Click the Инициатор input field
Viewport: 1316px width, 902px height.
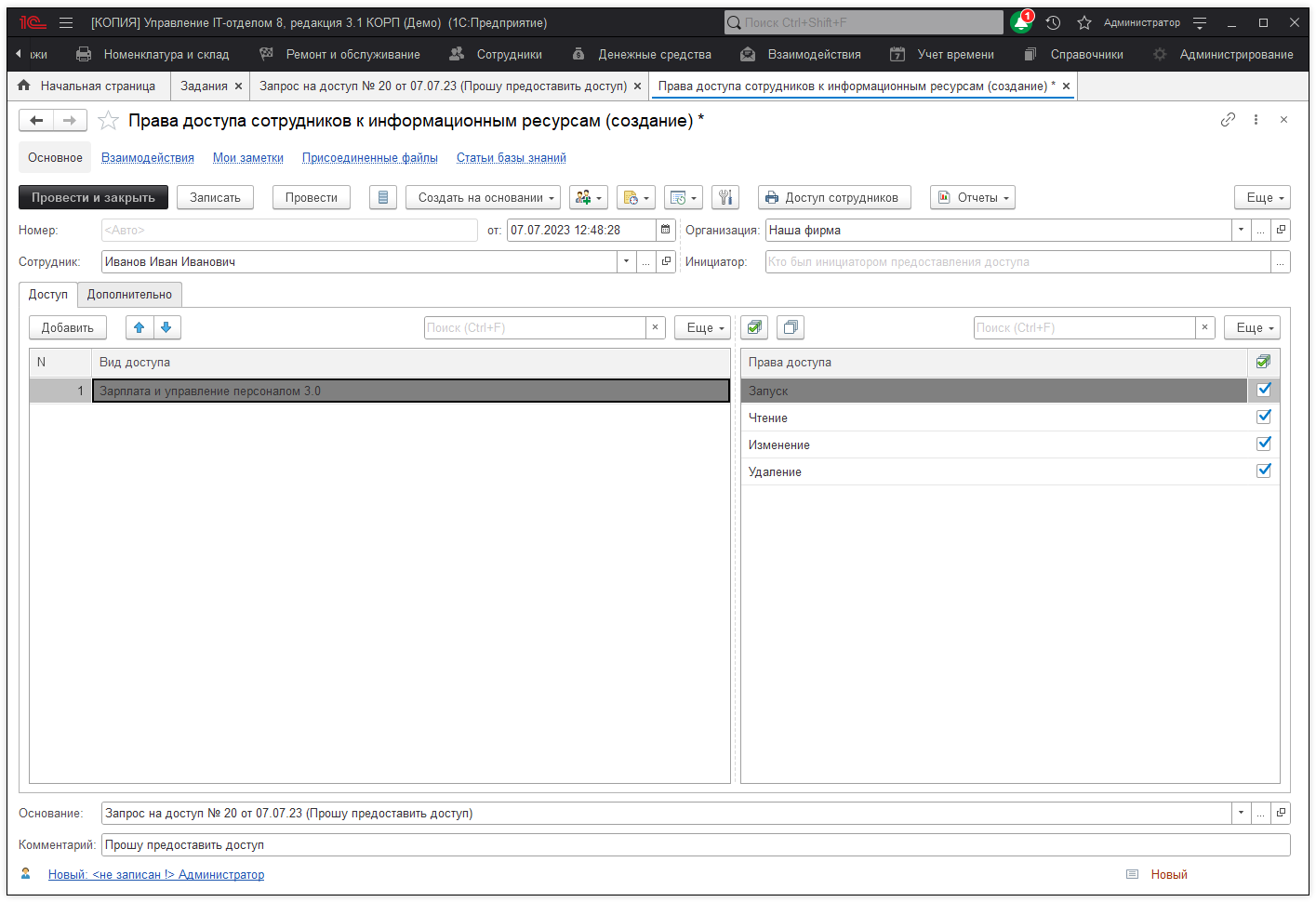pos(1017,261)
